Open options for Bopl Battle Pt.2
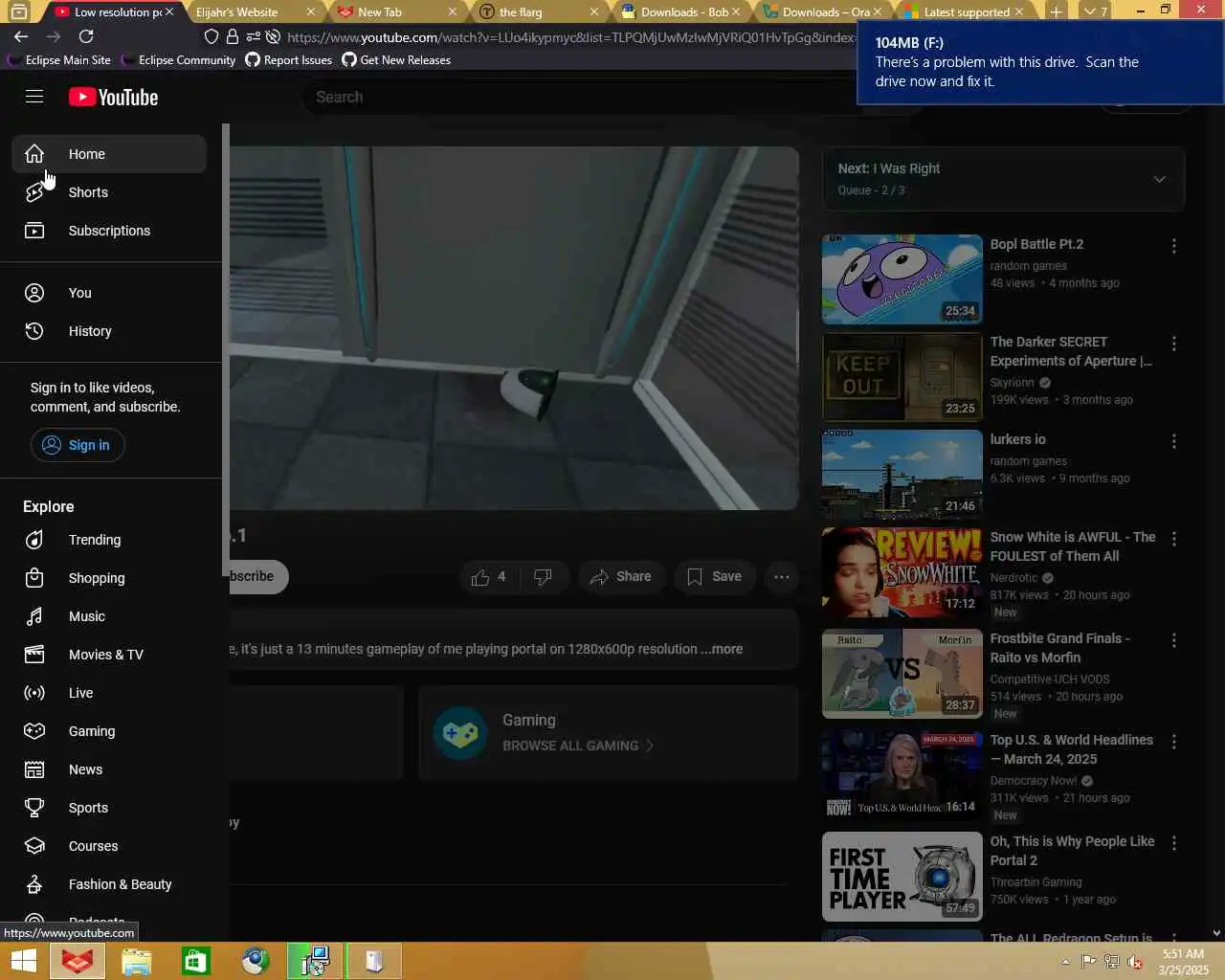This screenshot has width=1225, height=980. pyautogui.click(x=1174, y=246)
